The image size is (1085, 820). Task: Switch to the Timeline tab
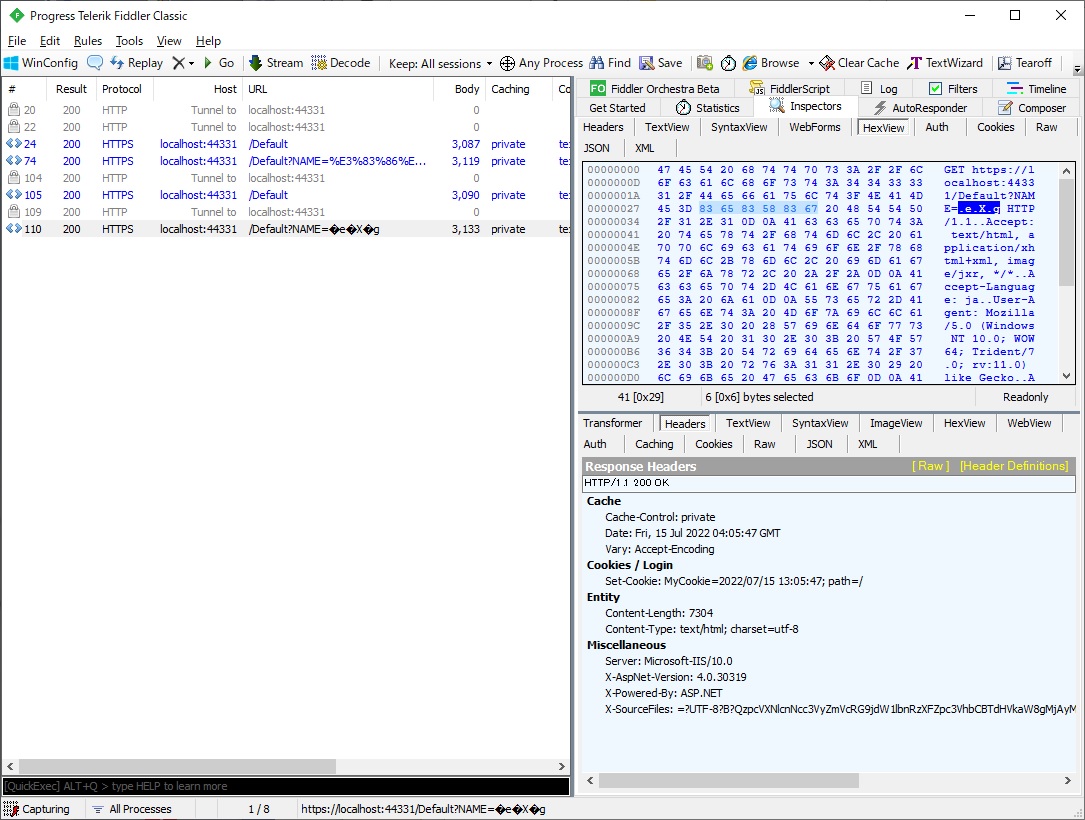pos(1037,89)
